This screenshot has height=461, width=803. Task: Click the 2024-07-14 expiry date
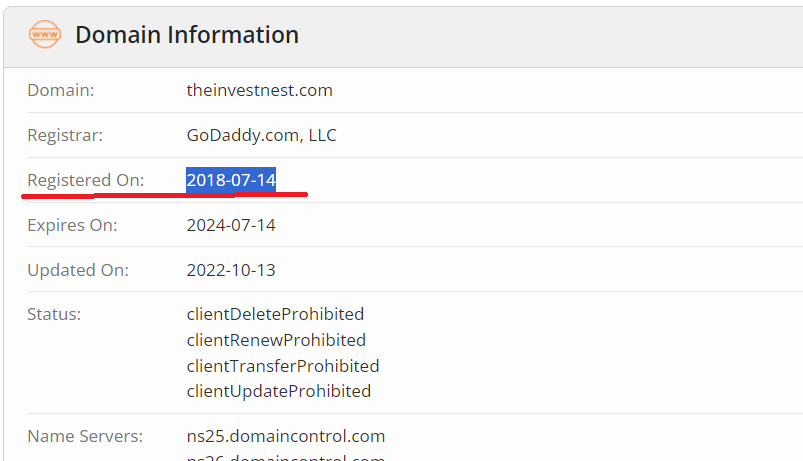click(x=231, y=225)
